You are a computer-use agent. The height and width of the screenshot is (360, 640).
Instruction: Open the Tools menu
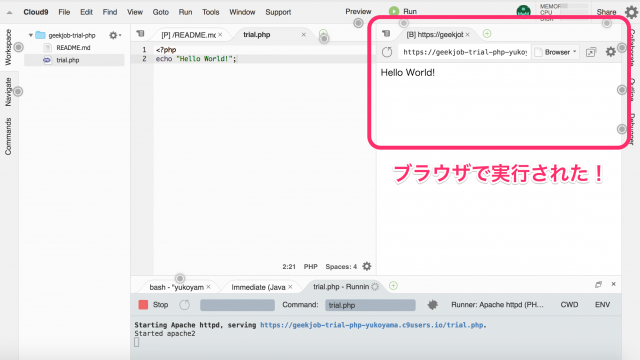211,12
